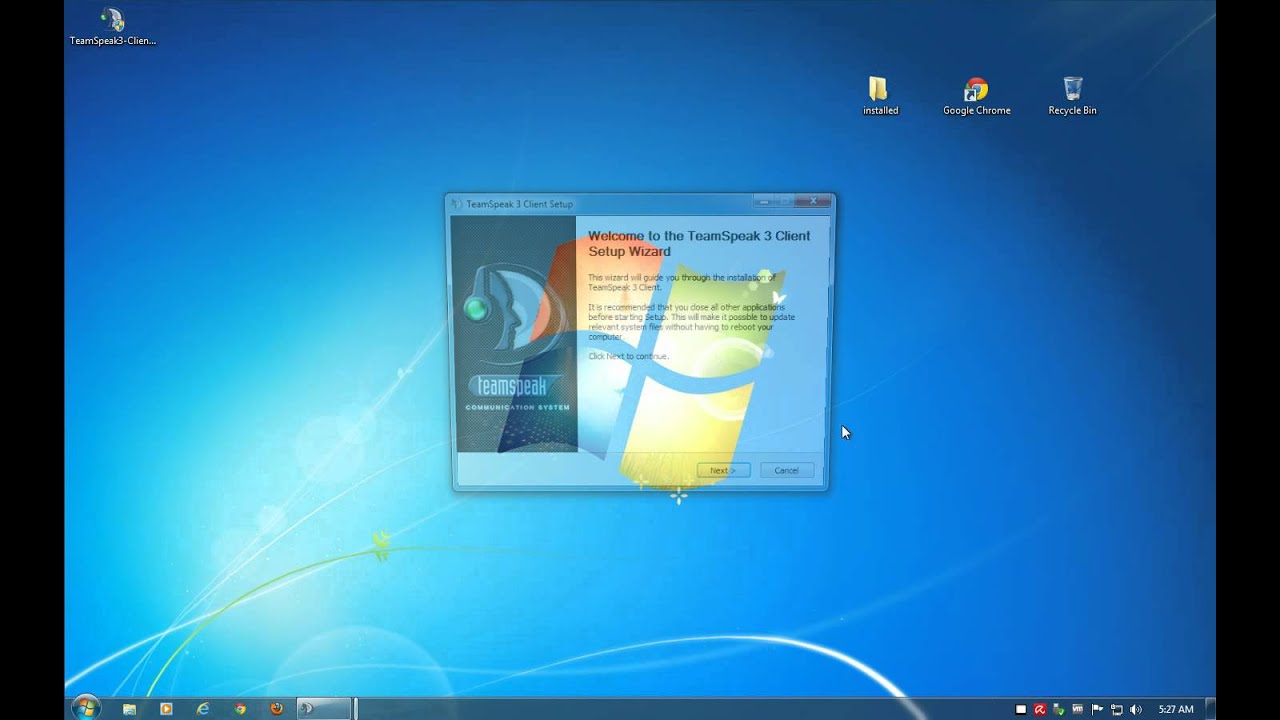
Task: Click the 'Welcome to the TeamSpeak 3 Client' heading
Action: click(699, 243)
